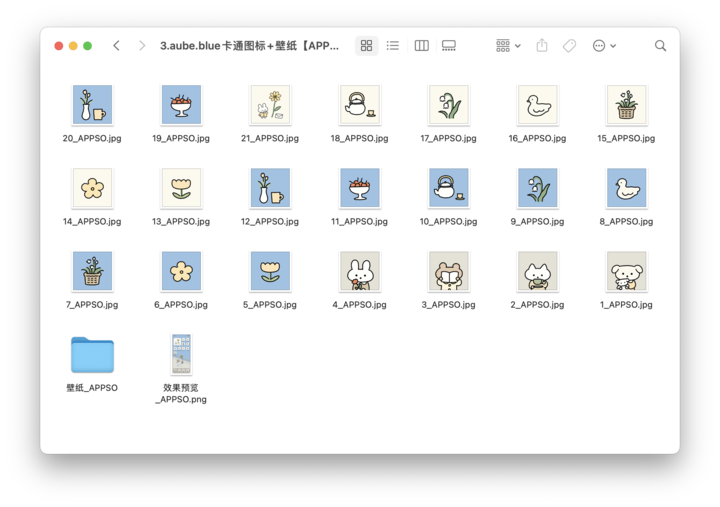Select the 16_APPSO.jpg duck image
720x507 pixels.
[537, 105]
